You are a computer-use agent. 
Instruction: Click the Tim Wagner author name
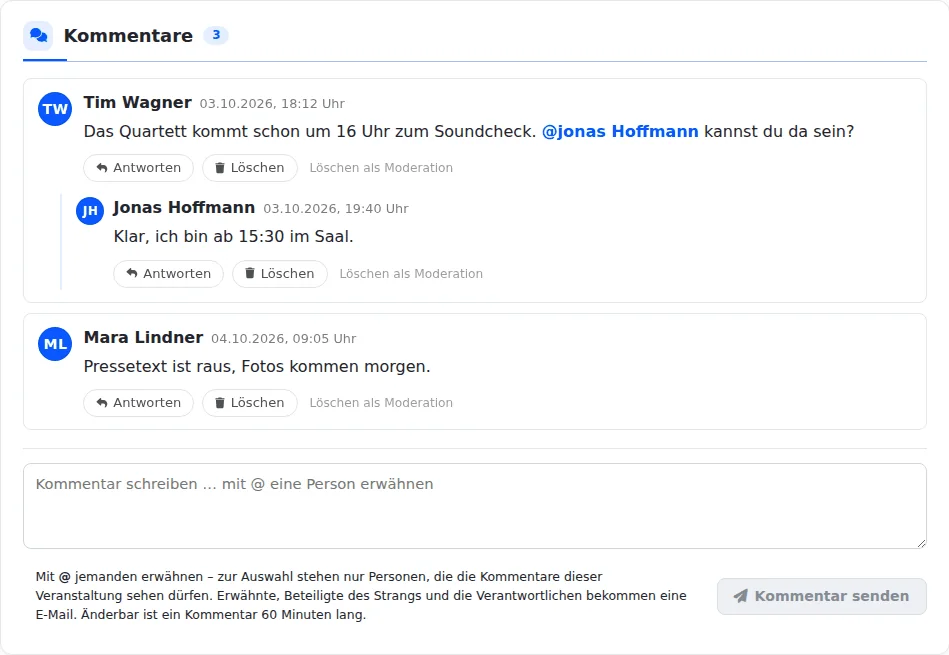pyautogui.click(x=138, y=102)
